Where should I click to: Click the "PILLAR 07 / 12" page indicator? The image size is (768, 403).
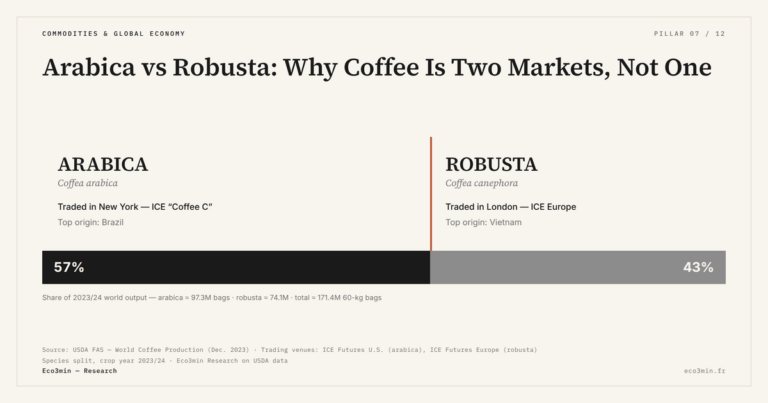(689, 34)
